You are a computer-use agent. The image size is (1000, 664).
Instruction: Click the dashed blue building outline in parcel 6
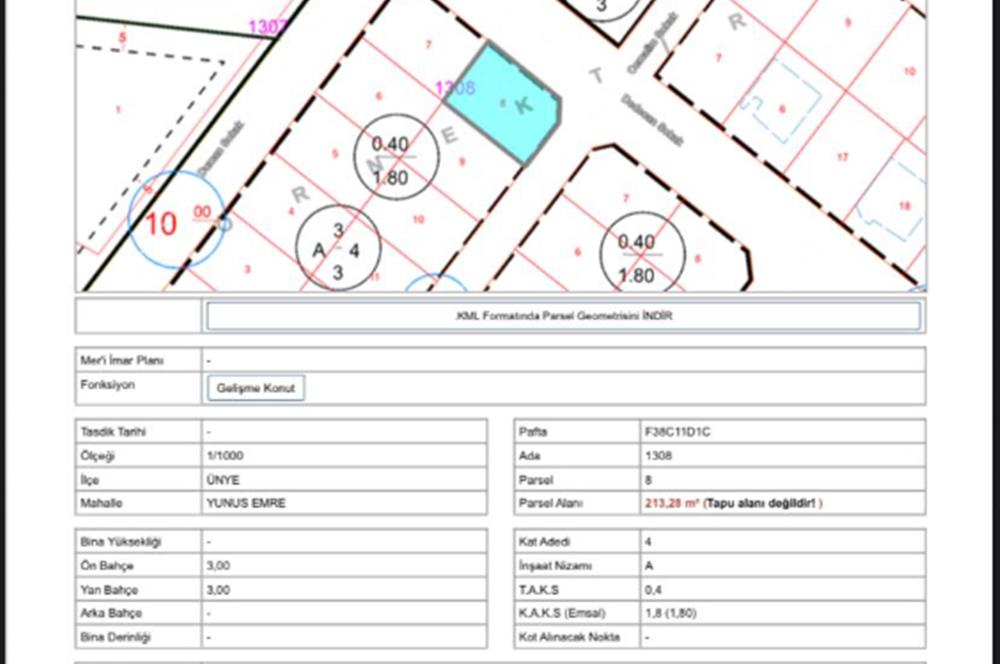click(x=783, y=102)
